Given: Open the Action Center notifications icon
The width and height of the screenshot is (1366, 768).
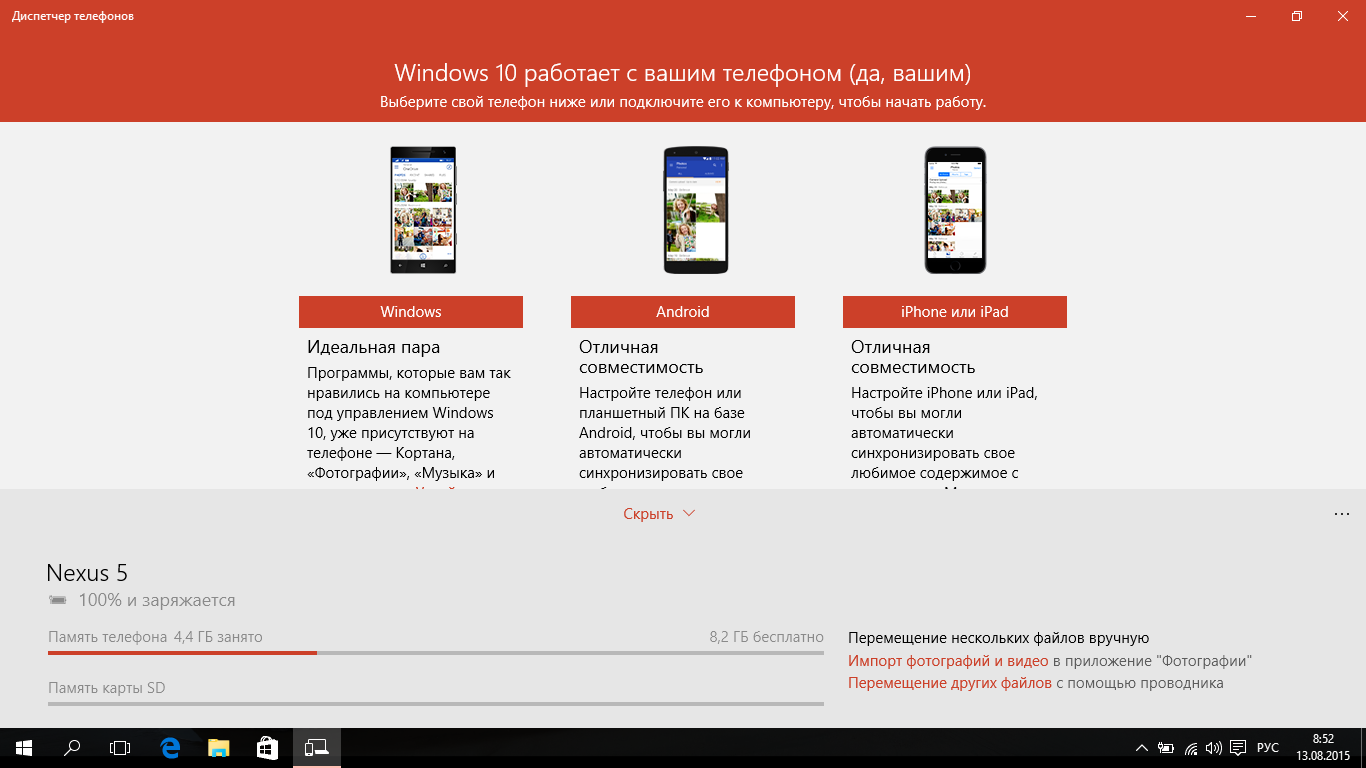Looking at the screenshot, I should 1238,748.
